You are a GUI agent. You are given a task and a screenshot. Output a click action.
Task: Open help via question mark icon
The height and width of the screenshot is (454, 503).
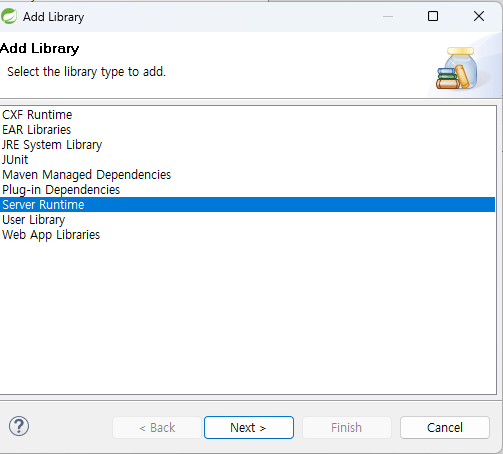click(19, 426)
